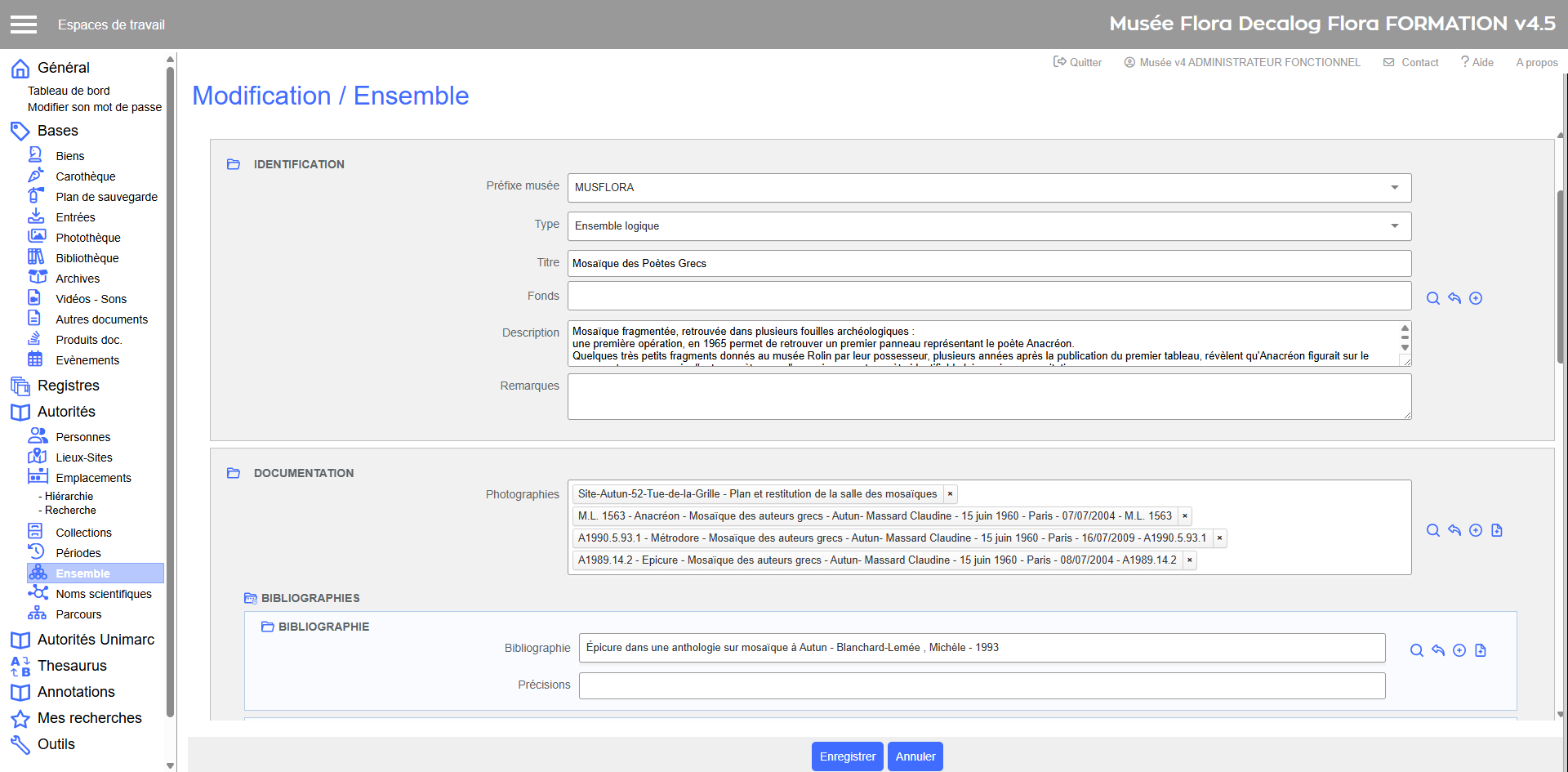Click the add icon beside Fonds field
Image resolution: width=1568 pixels, height=772 pixels.
(1476, 298)
